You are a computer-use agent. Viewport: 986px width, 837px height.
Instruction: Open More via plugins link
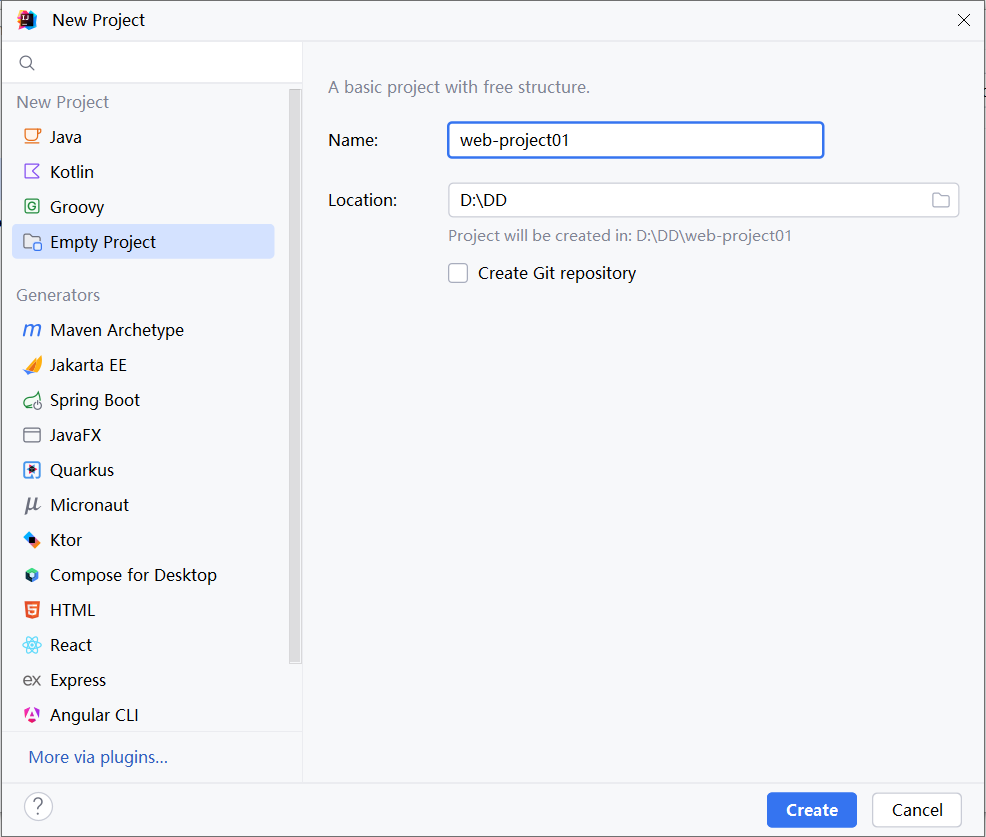97,756
